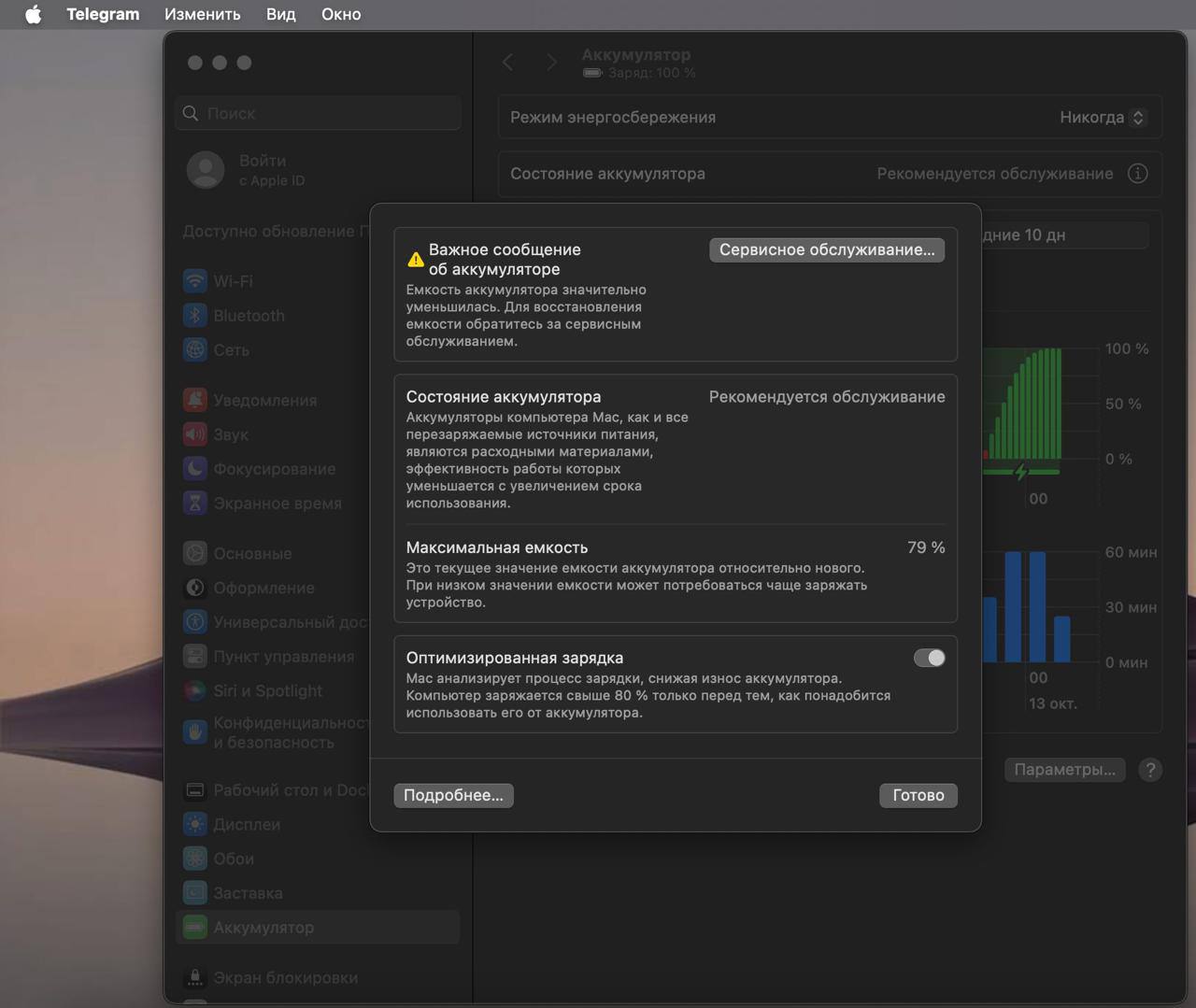Click the Войти с Apple ID text
Image resolution: width=1196 pixels, height=1008 pixels.
pos(272,170)
